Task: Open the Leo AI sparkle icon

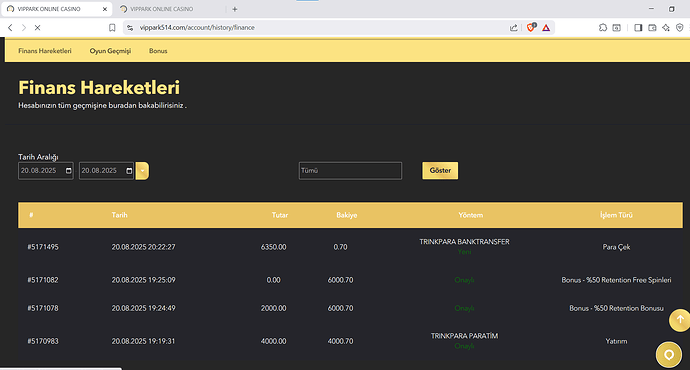Action: [666, 28]
